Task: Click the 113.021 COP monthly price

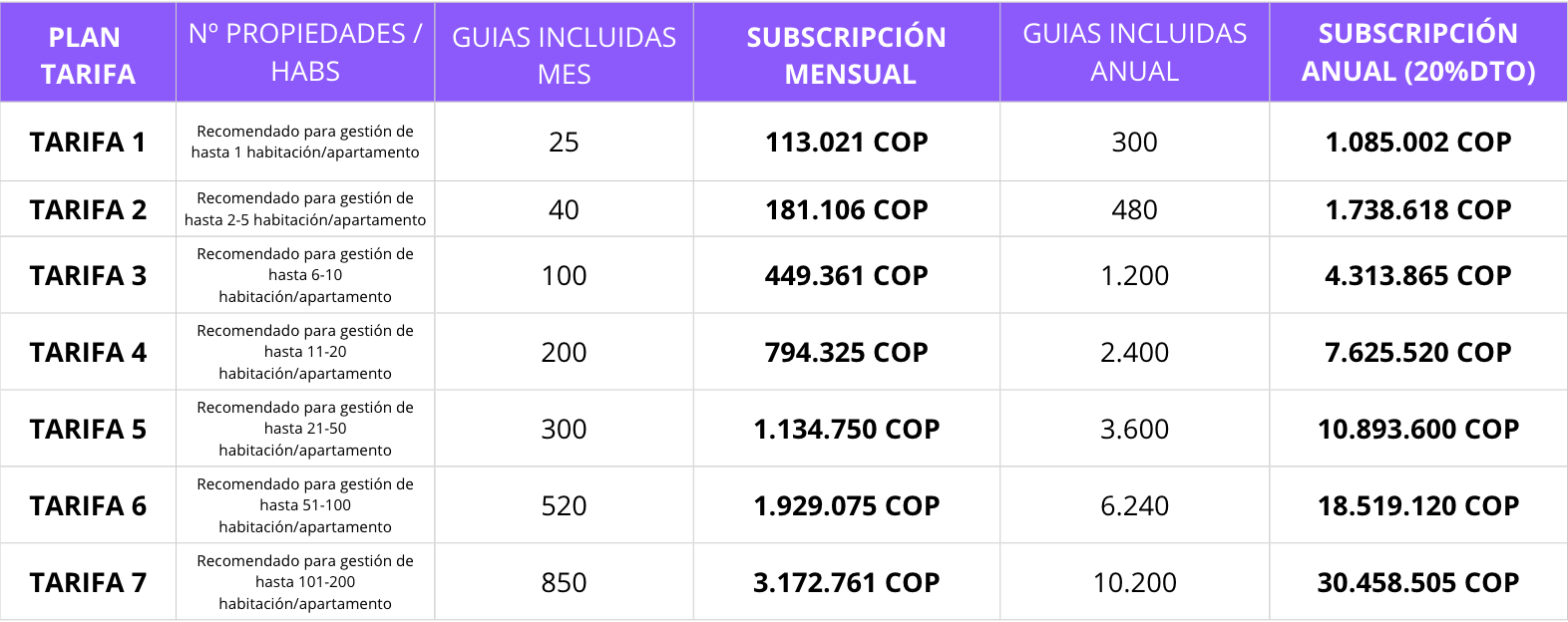Action: point(847,142)
